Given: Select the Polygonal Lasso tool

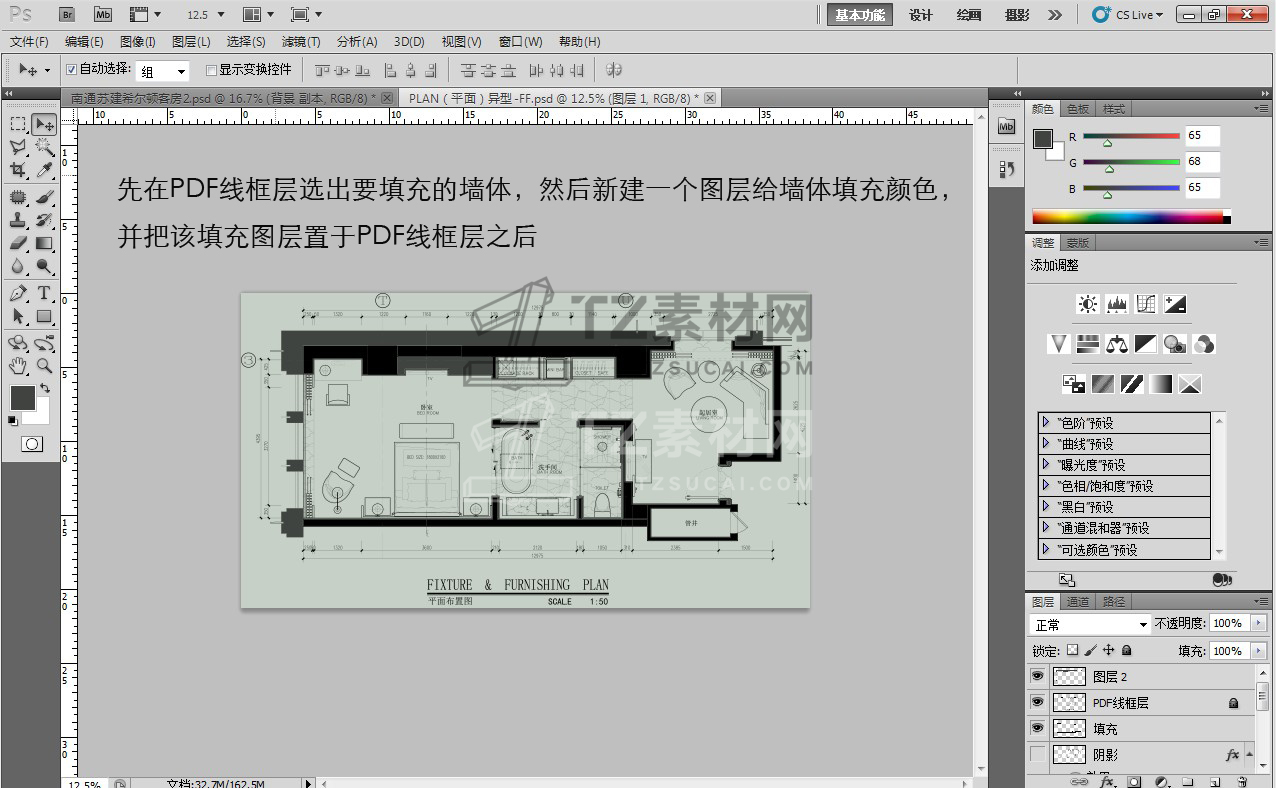Looking at the screenshot, I should click(18, 148).
